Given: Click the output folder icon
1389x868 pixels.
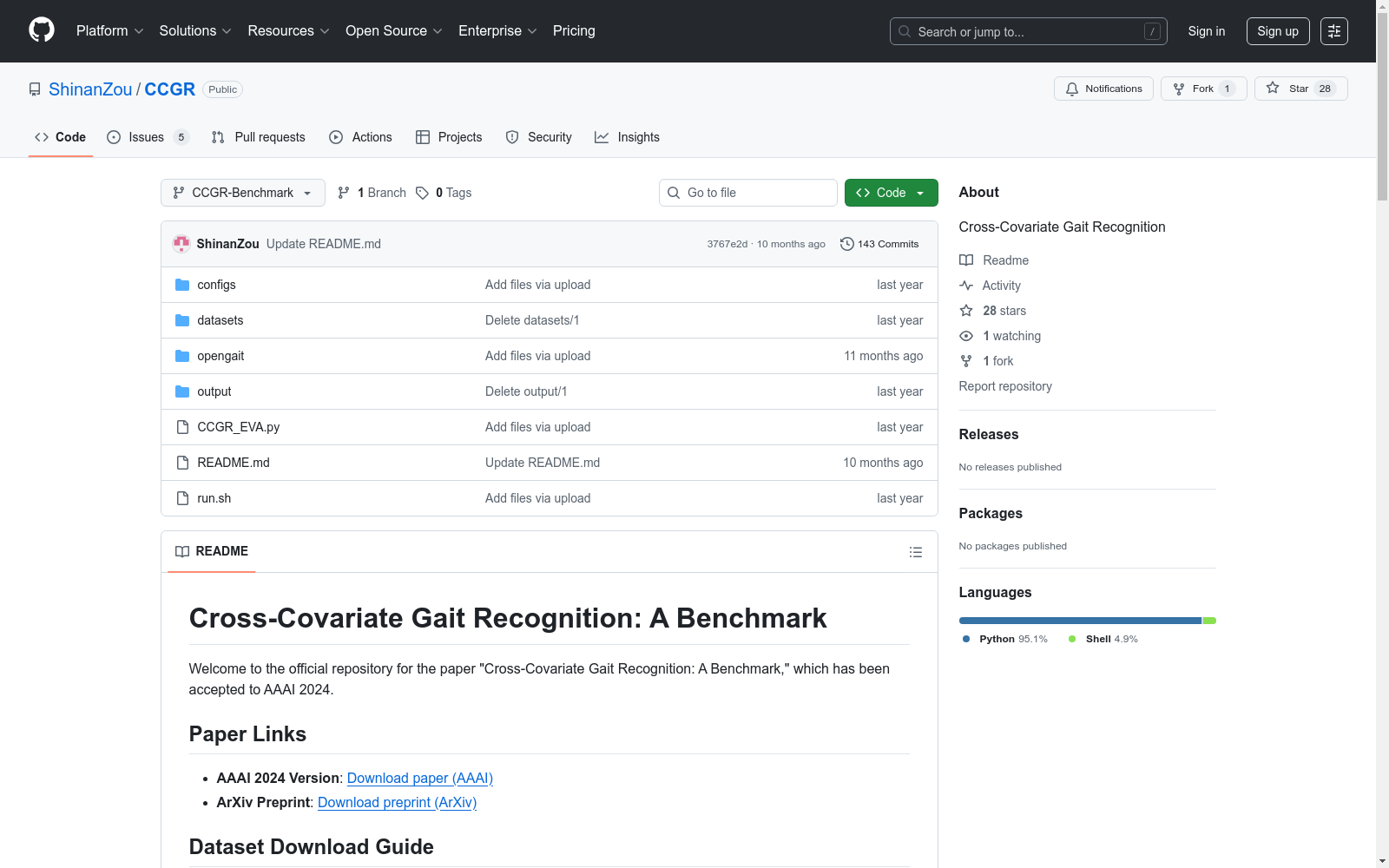Looking at the screenshot, I should [x=182, y=391].
